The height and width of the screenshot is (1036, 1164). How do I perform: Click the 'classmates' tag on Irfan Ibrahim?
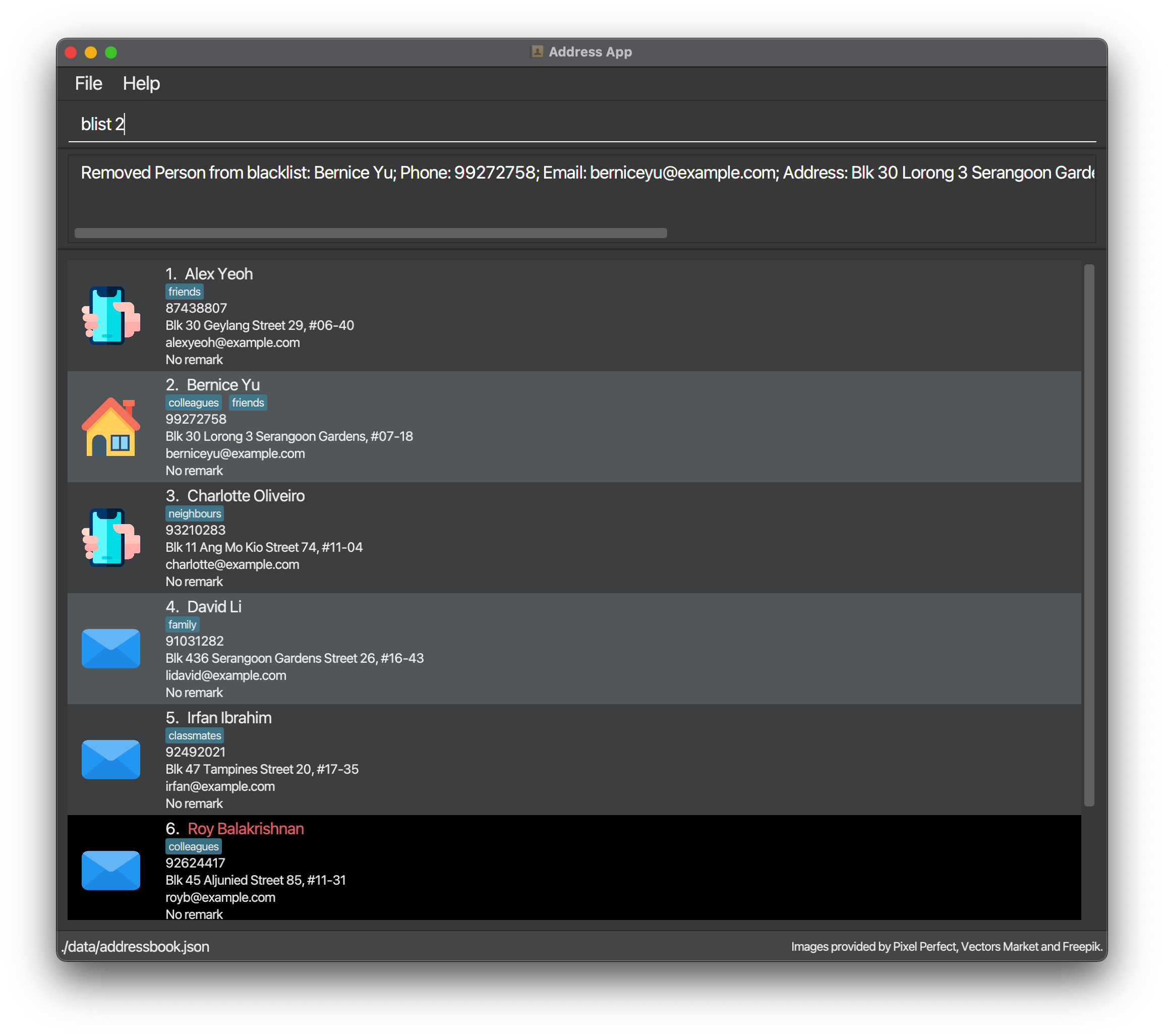[194, 736]
